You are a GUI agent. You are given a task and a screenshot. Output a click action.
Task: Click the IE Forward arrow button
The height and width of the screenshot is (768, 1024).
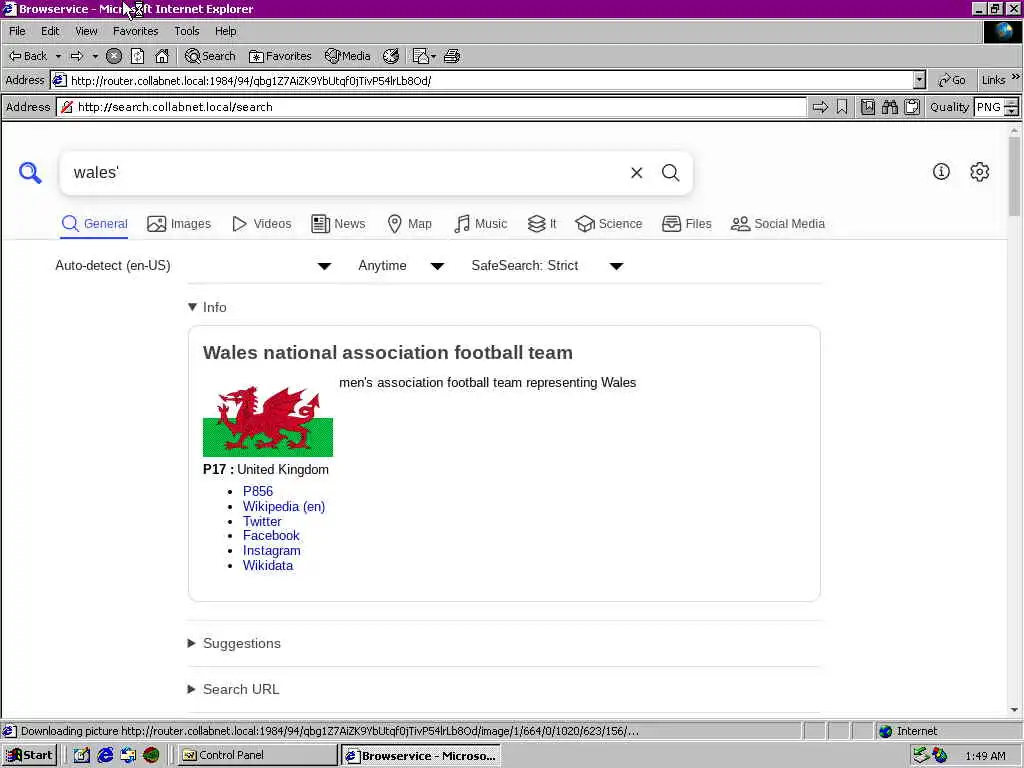77,56
